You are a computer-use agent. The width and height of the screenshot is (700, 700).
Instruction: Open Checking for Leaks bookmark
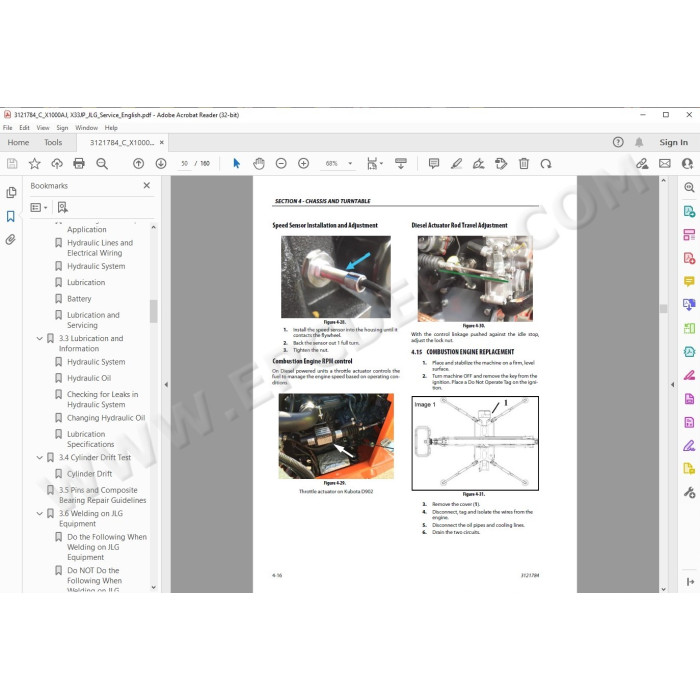coord(102,400)
